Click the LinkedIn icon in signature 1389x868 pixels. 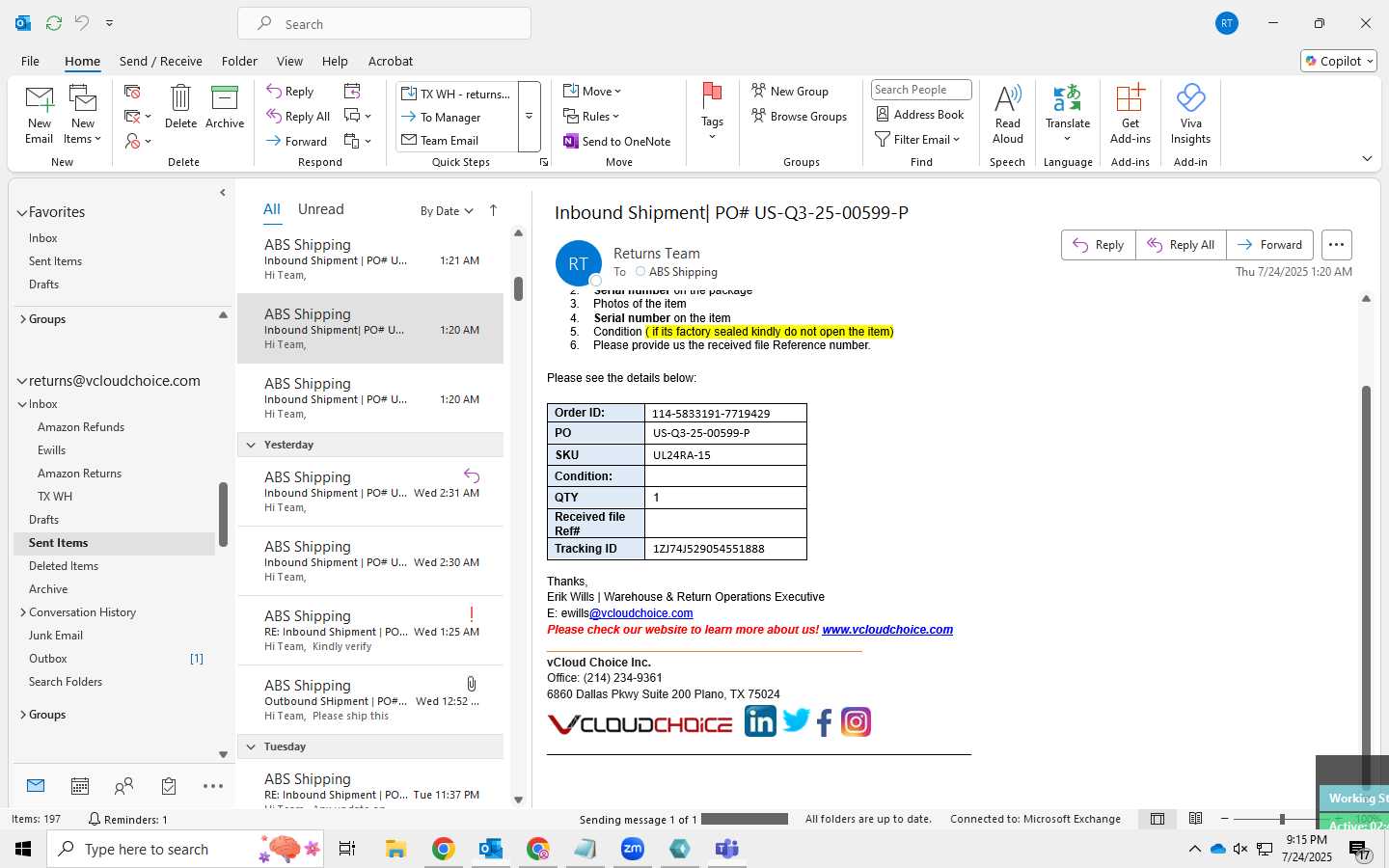coord(760,721)
